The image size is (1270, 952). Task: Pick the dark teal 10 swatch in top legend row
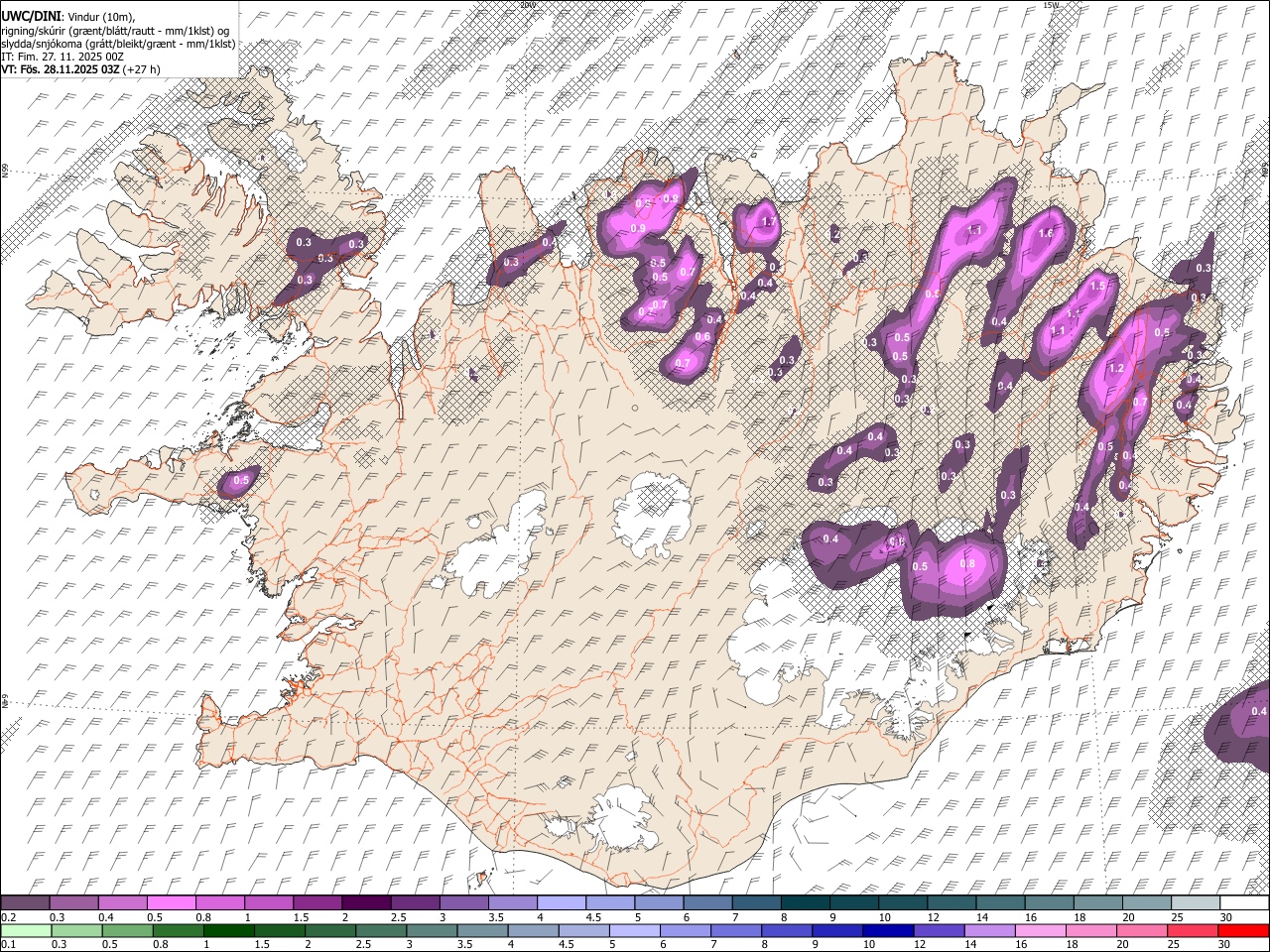(902, 903)
